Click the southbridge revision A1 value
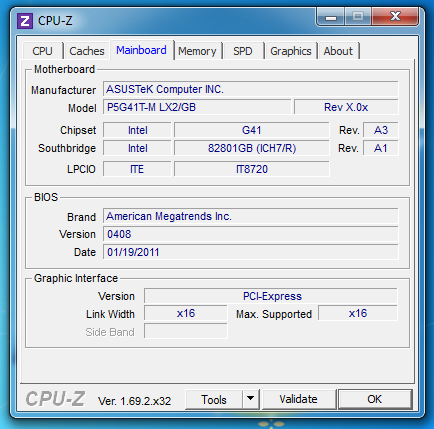Viewport: 434px width, 429px height. pyautogui.click(x=381, y=148)
